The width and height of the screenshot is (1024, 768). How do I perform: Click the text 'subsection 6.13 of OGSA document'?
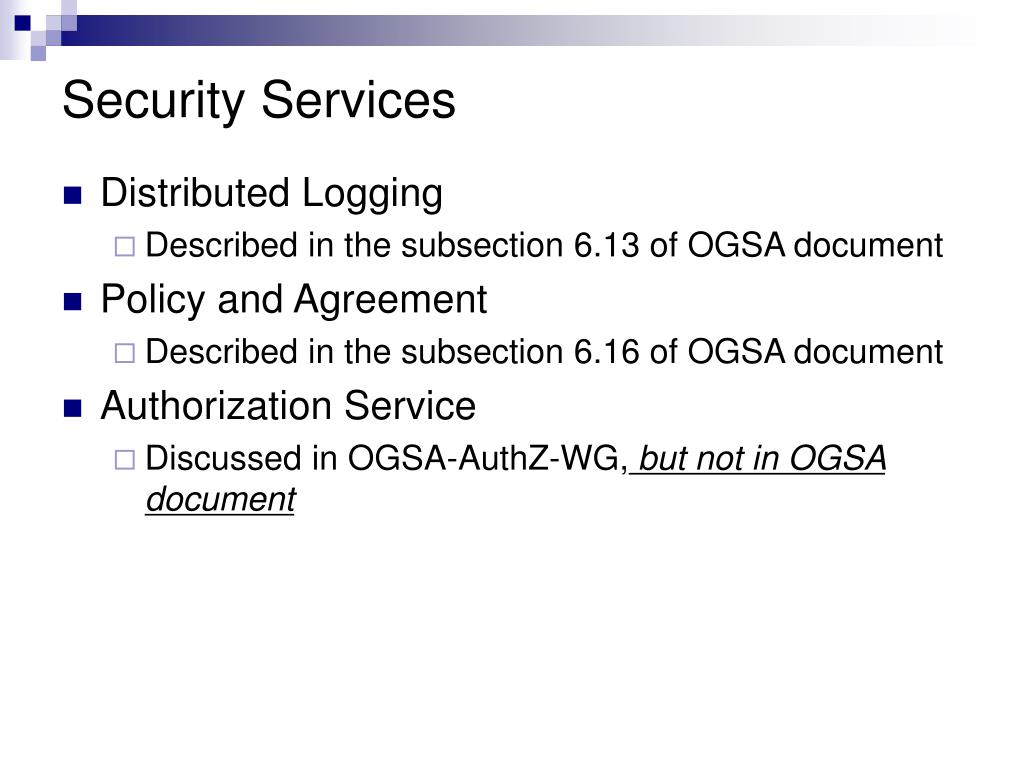click(672, 246)
